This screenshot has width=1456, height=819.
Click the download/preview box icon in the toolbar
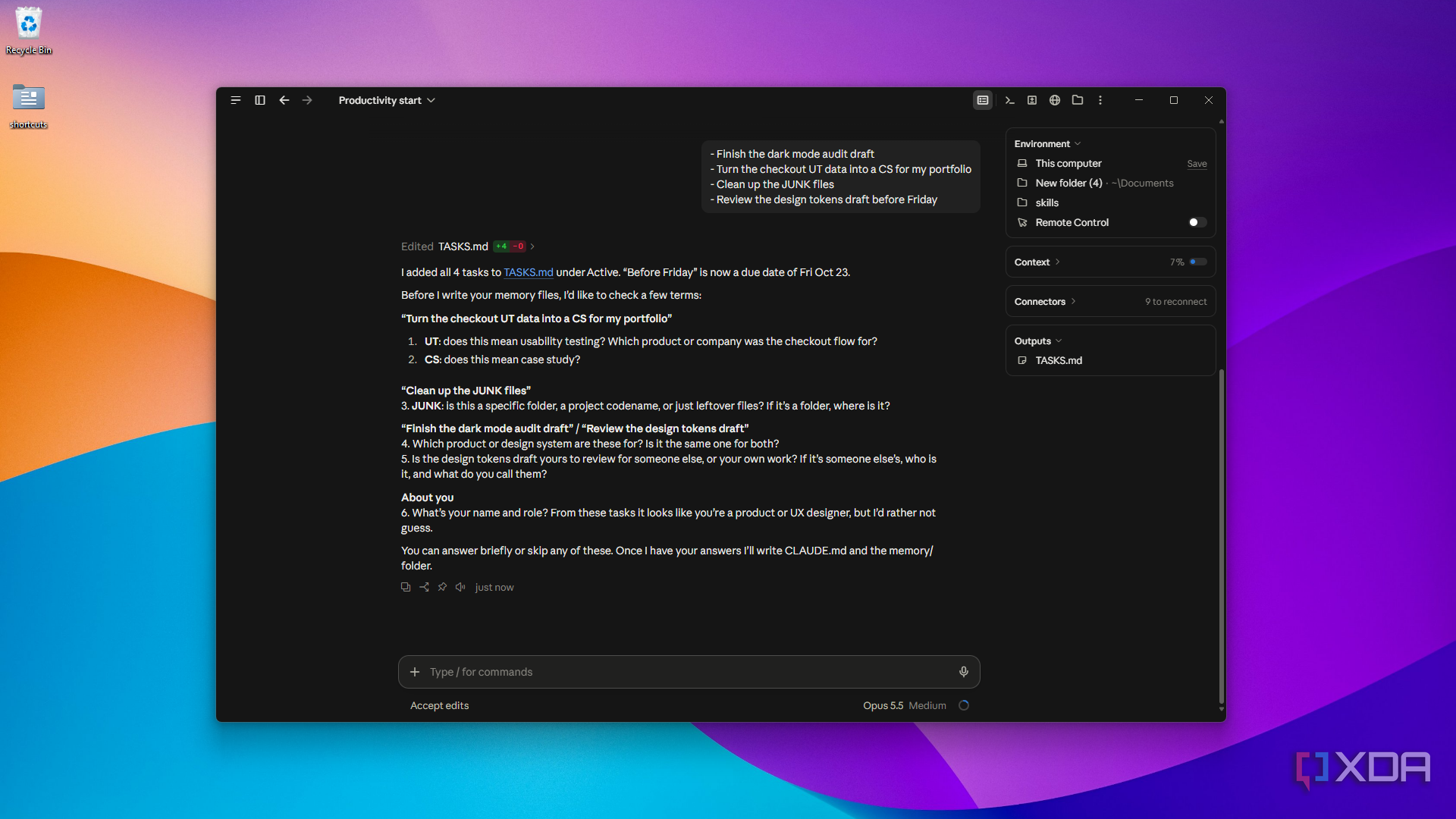pyautogui.click(x=1032, y=100)
